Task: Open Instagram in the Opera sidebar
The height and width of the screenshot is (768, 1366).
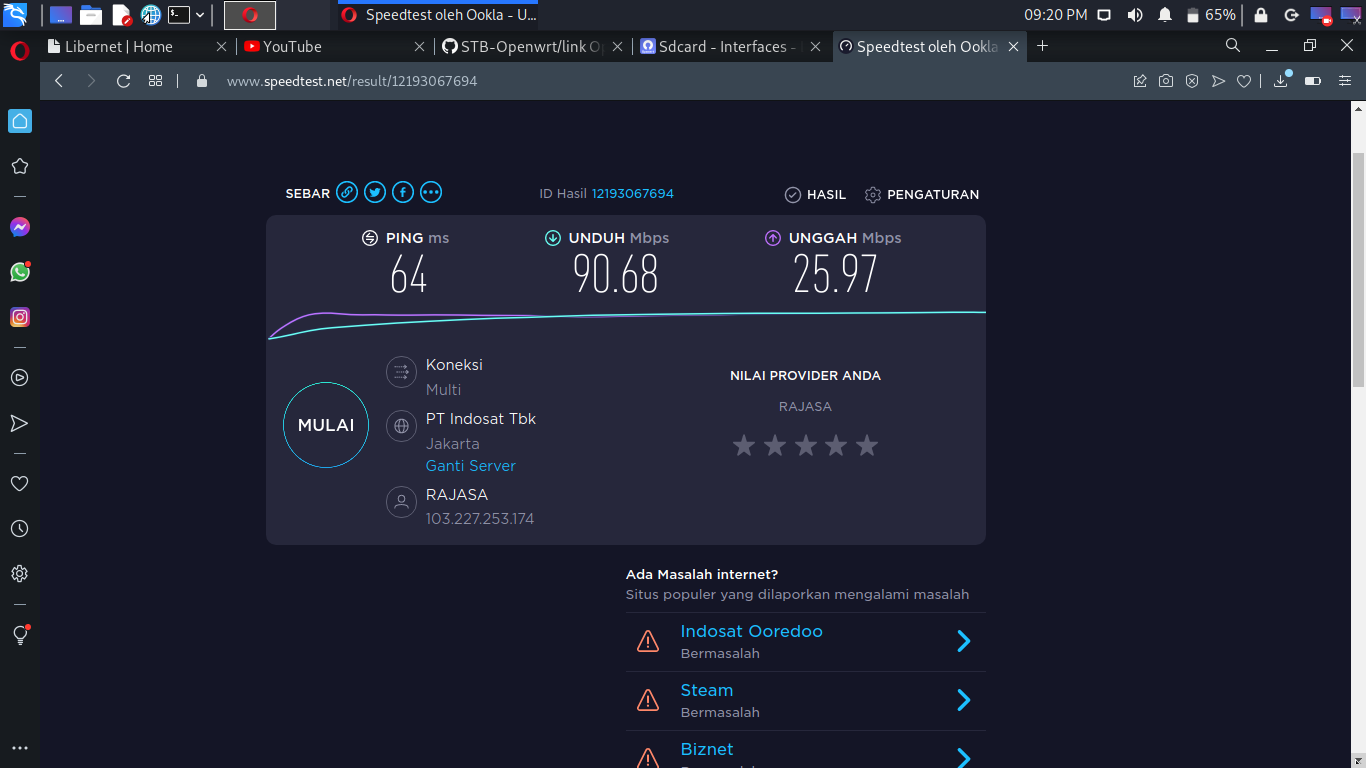Action: 20,317
